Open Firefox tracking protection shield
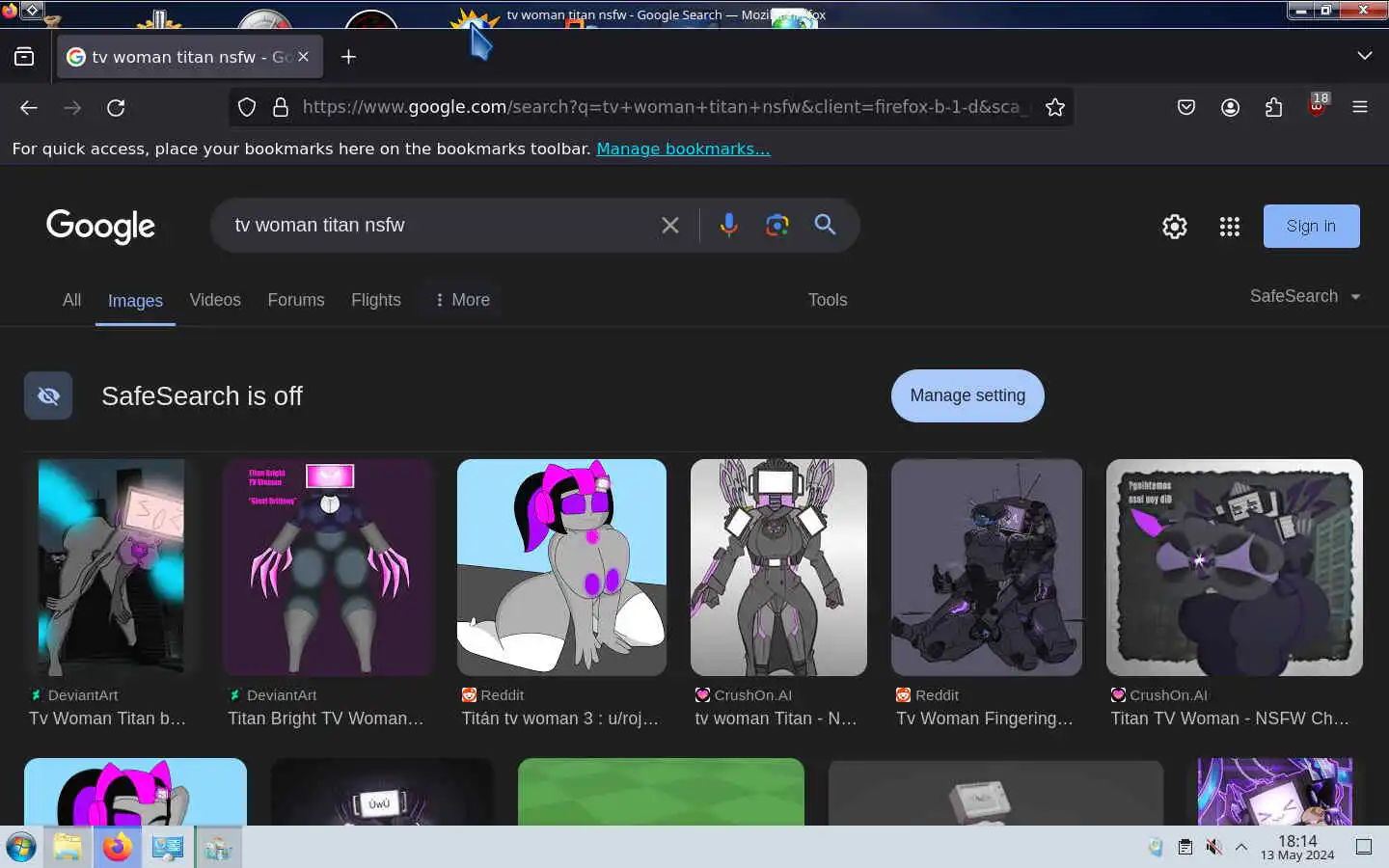The image size is (1389, 868). [x=247, y=107]
